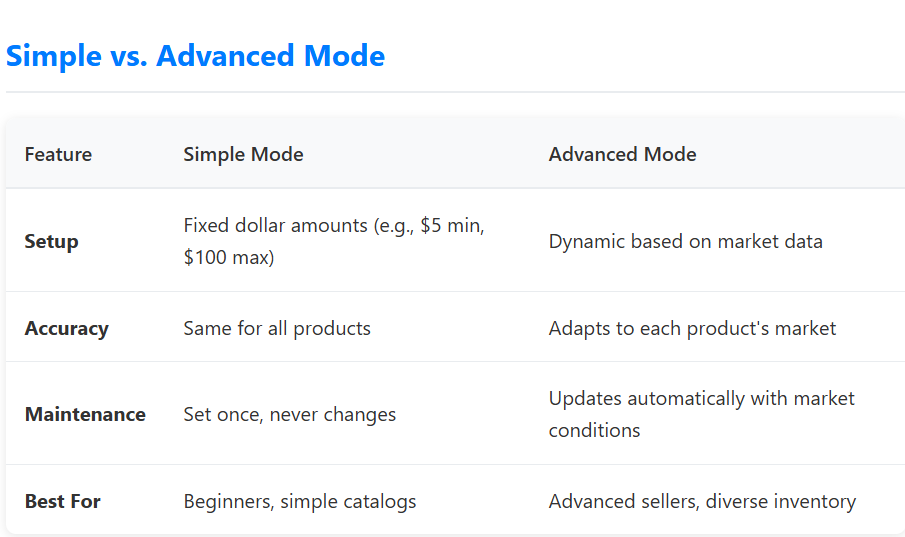Click the Best For row label

tap(62, 501)
